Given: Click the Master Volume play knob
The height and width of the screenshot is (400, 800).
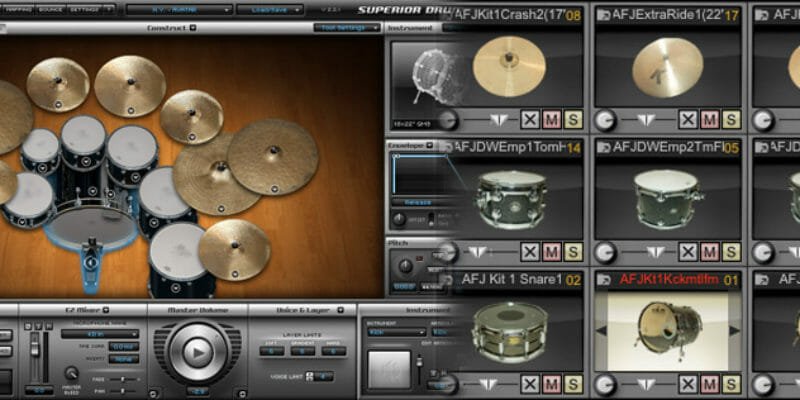Looking at the screenshot, I should pyautogui.click(x=197, y=352).
